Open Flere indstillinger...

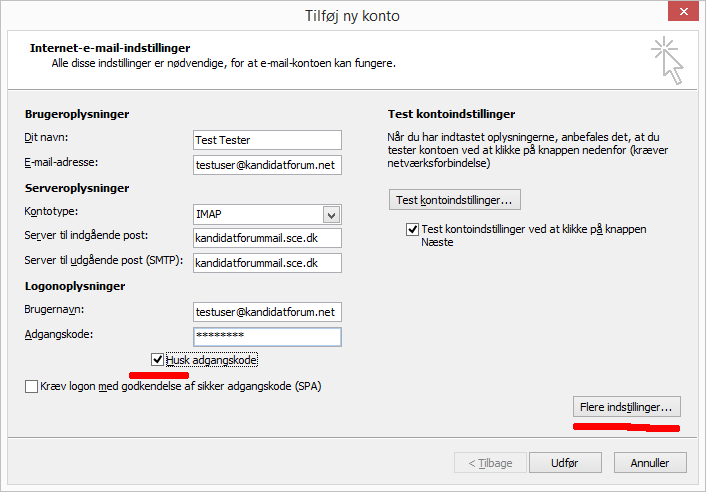click(x=626, y=407)
